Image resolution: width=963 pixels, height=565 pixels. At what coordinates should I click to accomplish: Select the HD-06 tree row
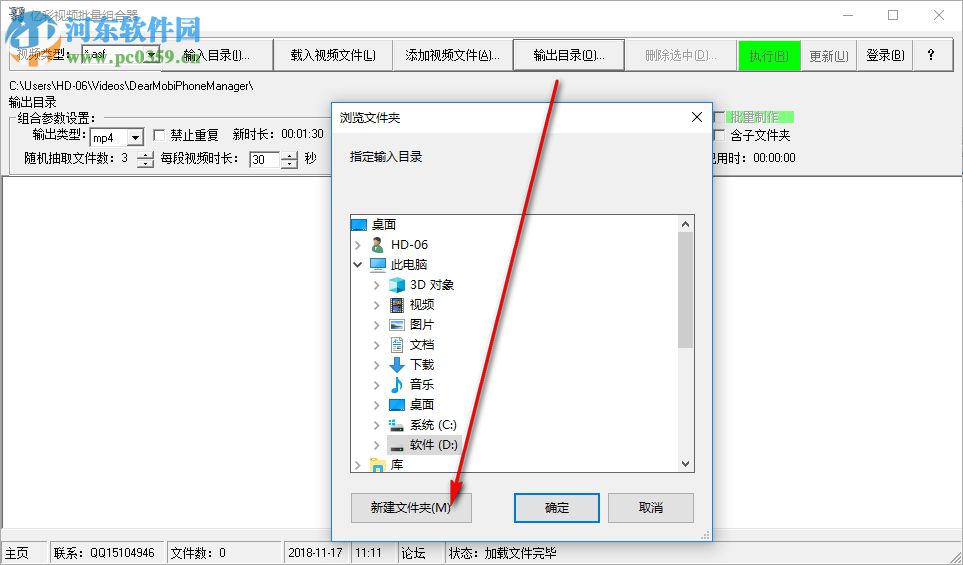click(409, 244)
